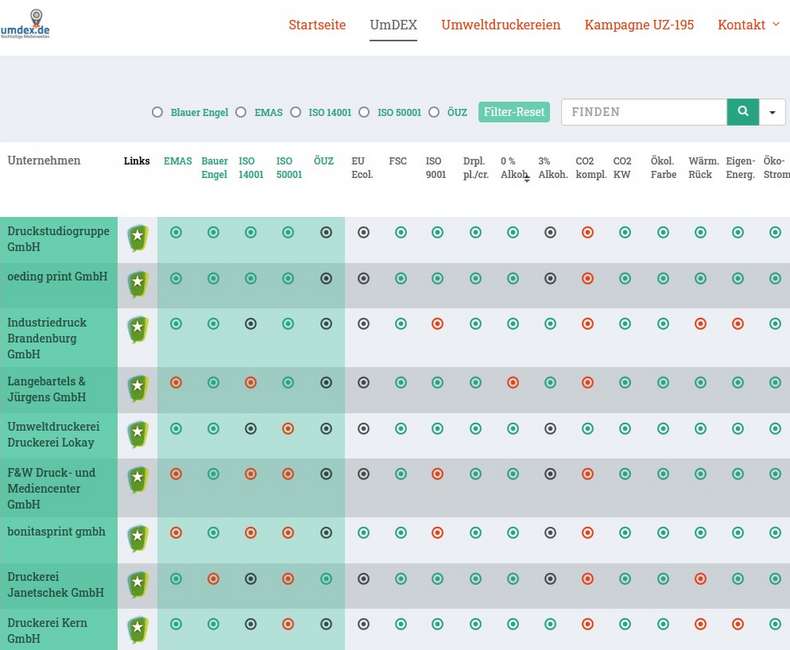
Task: Open star badge link for oeding print GmbH
Action: [x=138, y=284]
